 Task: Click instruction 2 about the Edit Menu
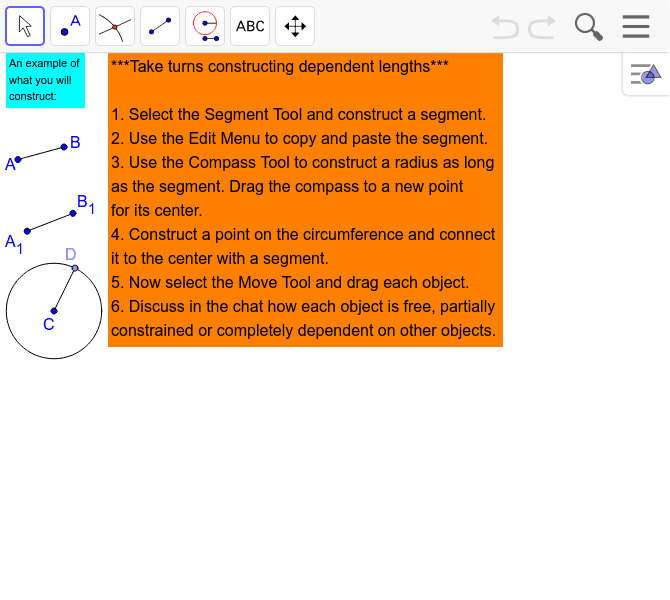(300, 138)
